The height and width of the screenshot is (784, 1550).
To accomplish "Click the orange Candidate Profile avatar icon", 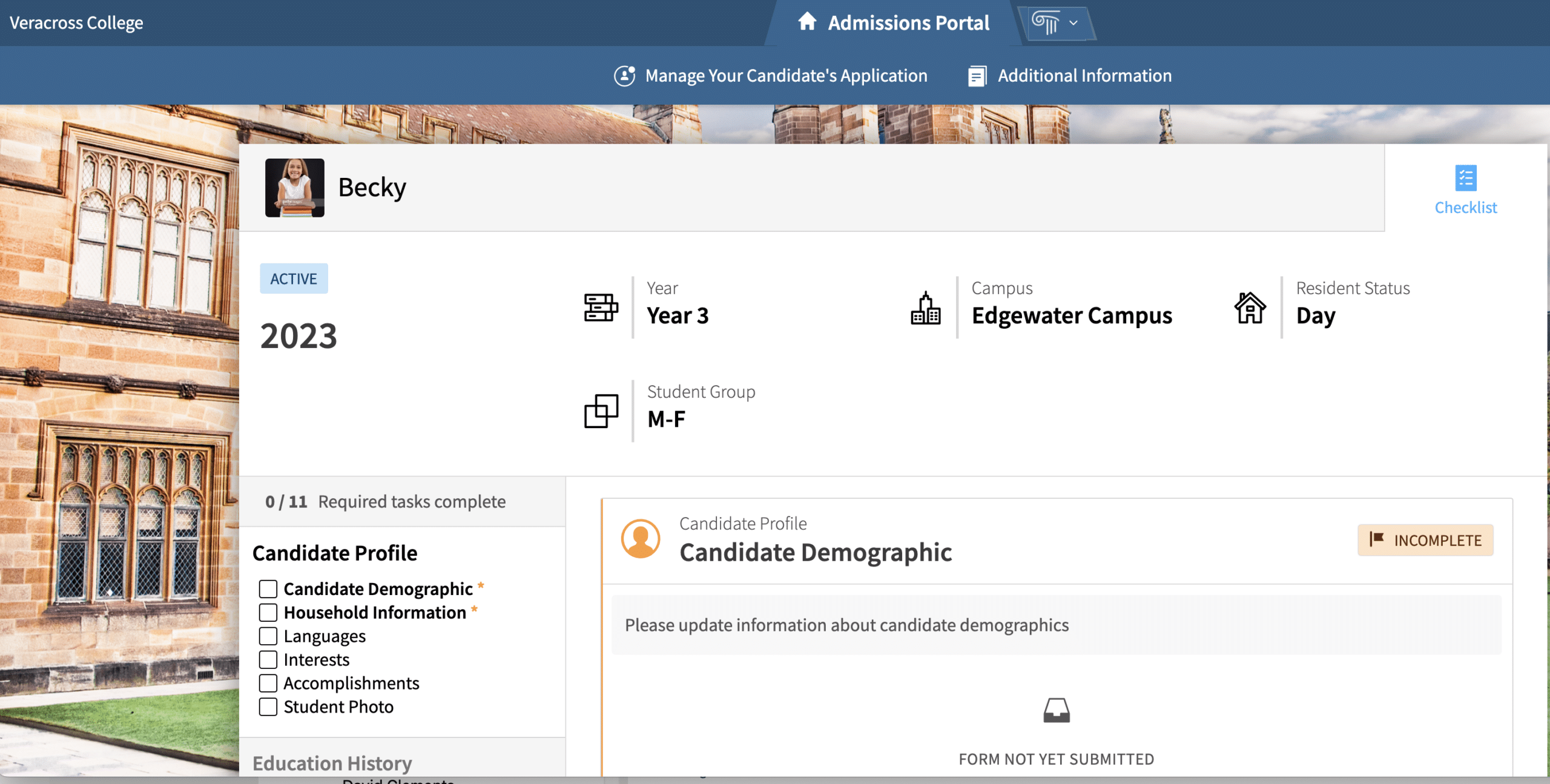I will click(x=641, y=538).
